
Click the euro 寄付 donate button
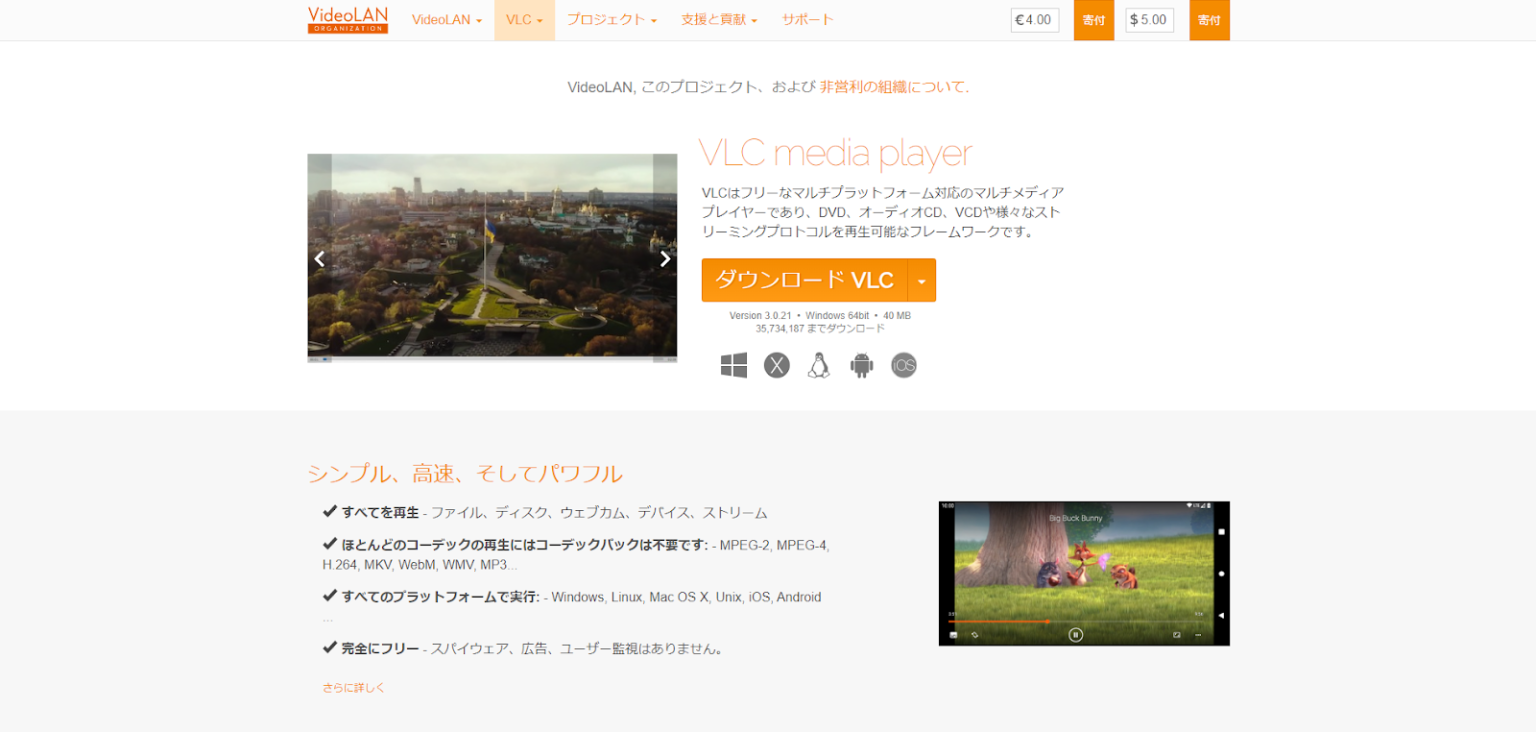tap(1093, 20)
